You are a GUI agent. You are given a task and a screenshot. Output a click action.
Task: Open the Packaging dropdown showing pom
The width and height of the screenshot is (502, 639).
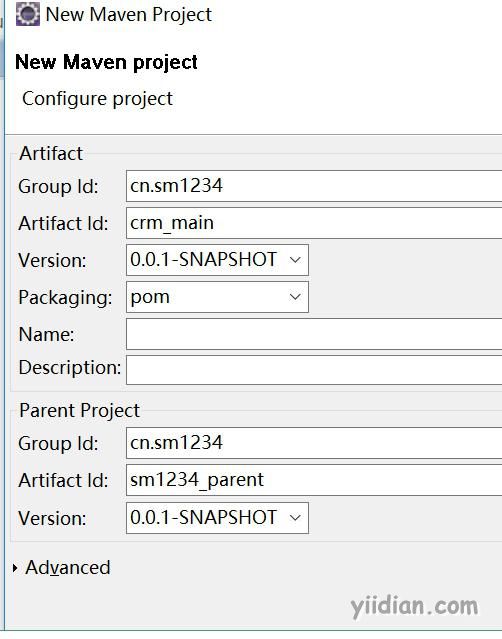pyautogui.click(x=217, y=297)
